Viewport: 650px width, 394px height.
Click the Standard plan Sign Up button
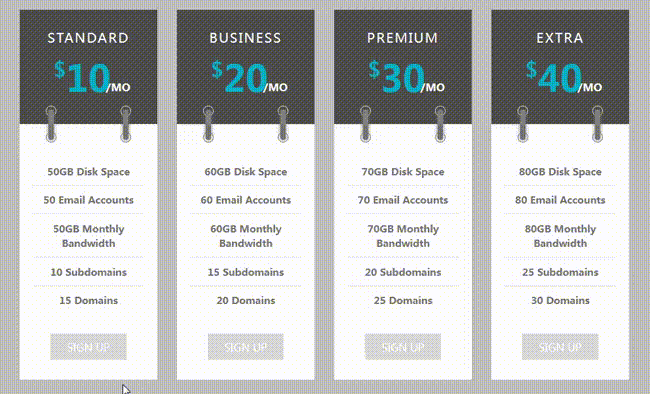tap(88, 347)
